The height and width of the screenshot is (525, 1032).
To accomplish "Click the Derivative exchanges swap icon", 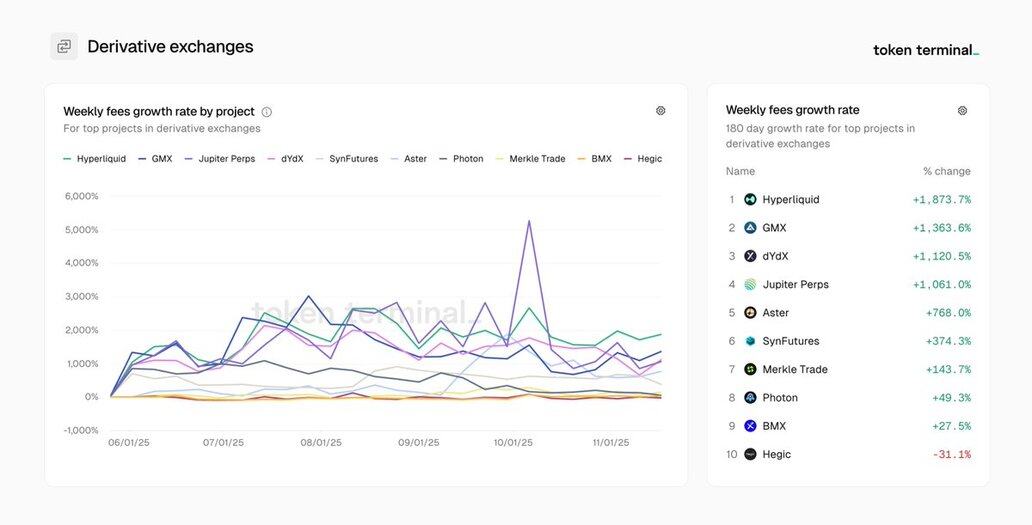I will pyautogui.click(x=64, y=46).
